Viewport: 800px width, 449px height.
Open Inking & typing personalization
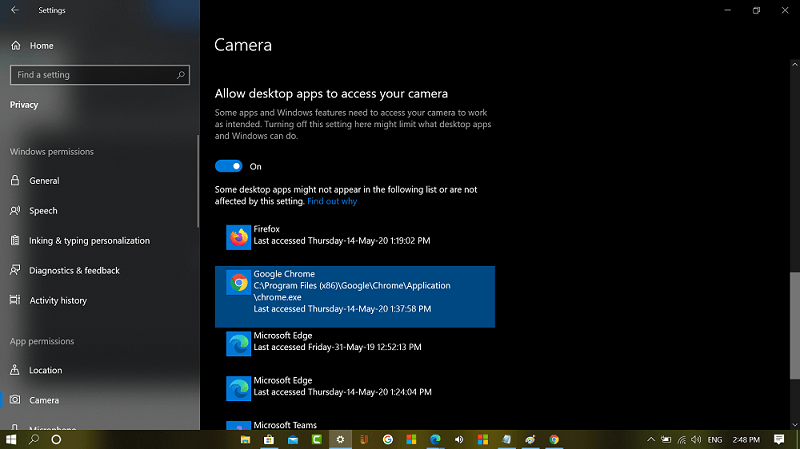tap(89, 241)
